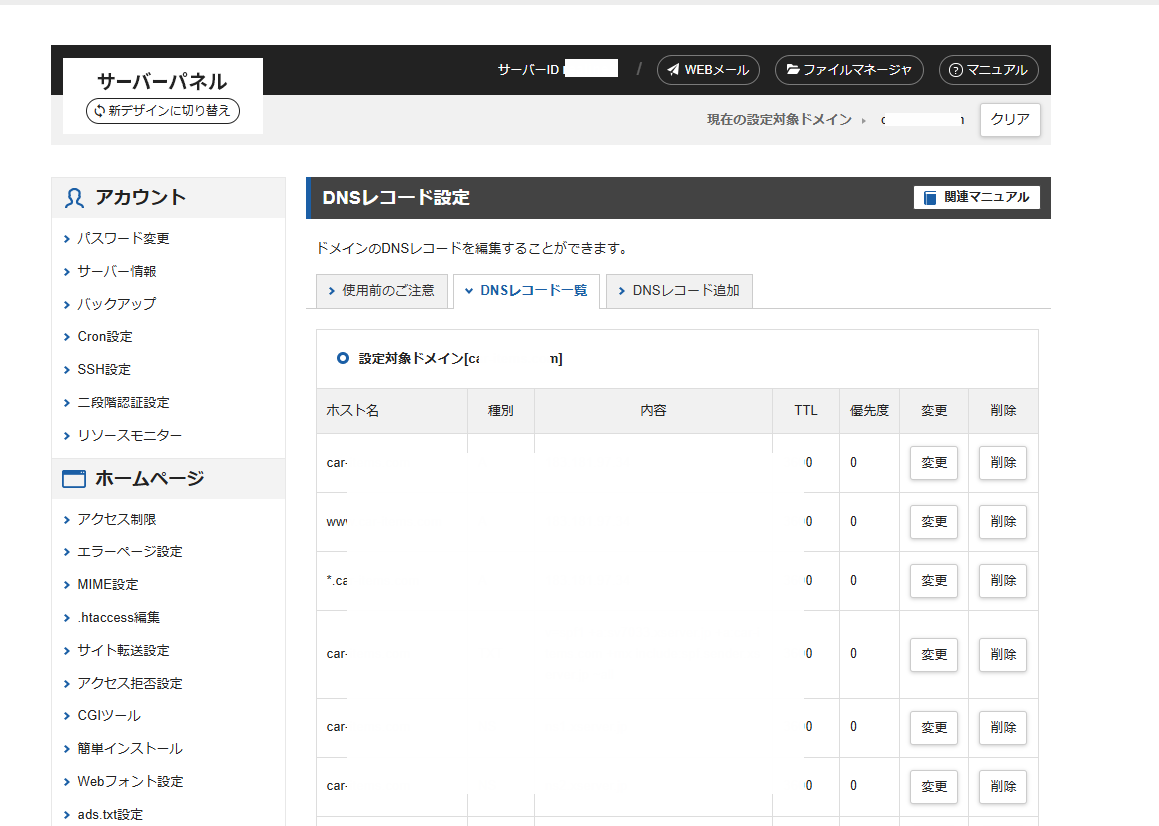This screenshot has height=826, width=1159.
Task: Click the WEBメール paper plane button
Action: point(708,70)
